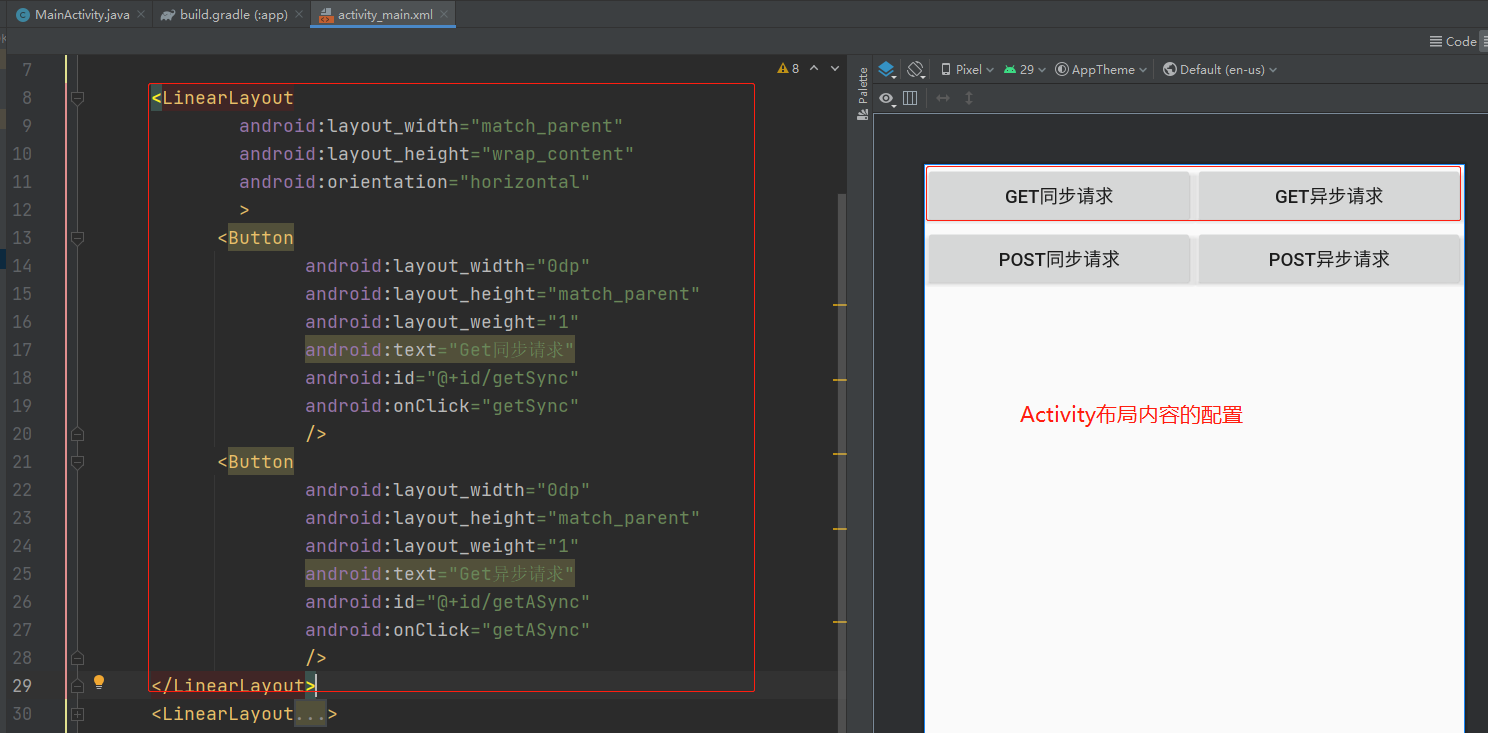This screenshot has width=1488, height=733.
Task: Click the warning stripe mark near line 17
Action: [840, 380]
